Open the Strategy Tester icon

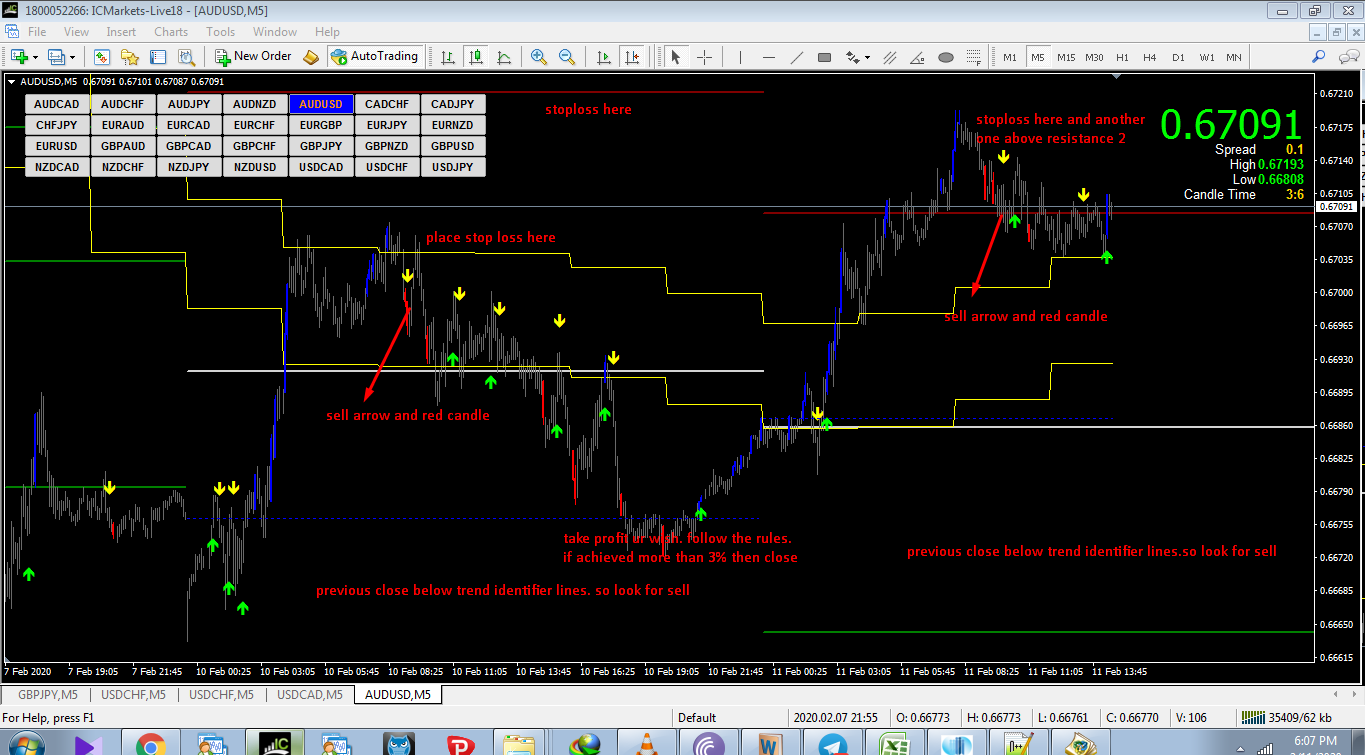[187, 57]
